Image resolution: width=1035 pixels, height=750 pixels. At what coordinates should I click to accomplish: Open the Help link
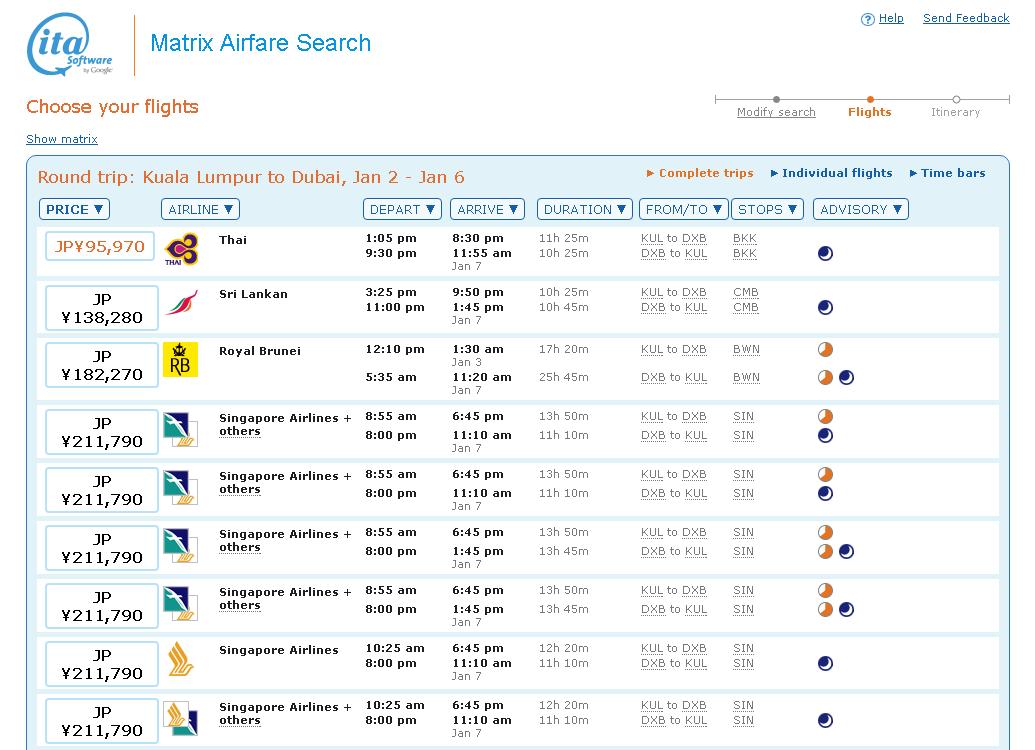click(x=891, y=18)
